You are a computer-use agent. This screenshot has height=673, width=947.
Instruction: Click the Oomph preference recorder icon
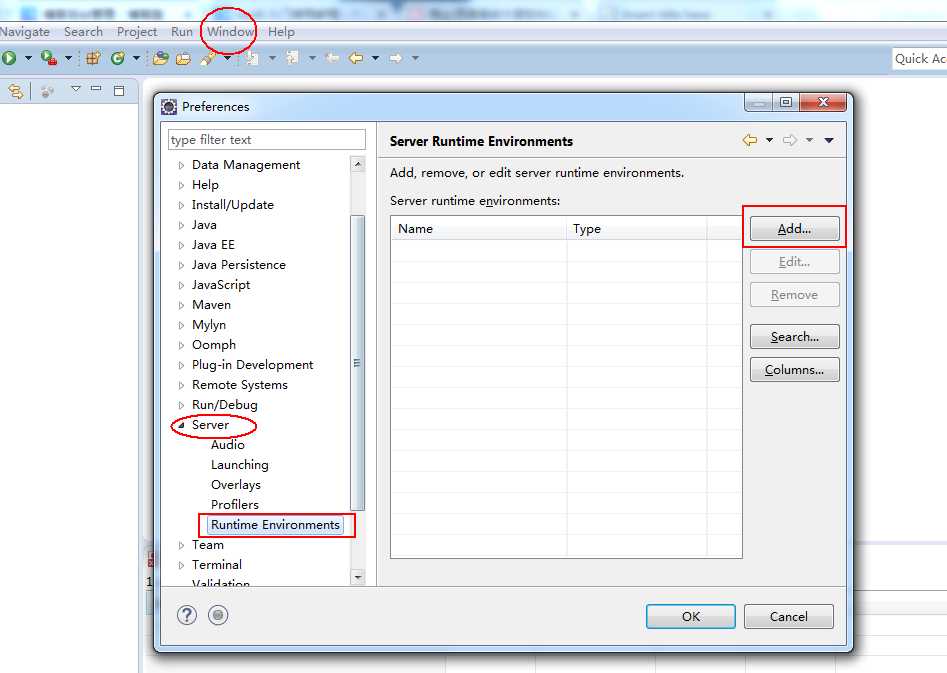point(218,615)
